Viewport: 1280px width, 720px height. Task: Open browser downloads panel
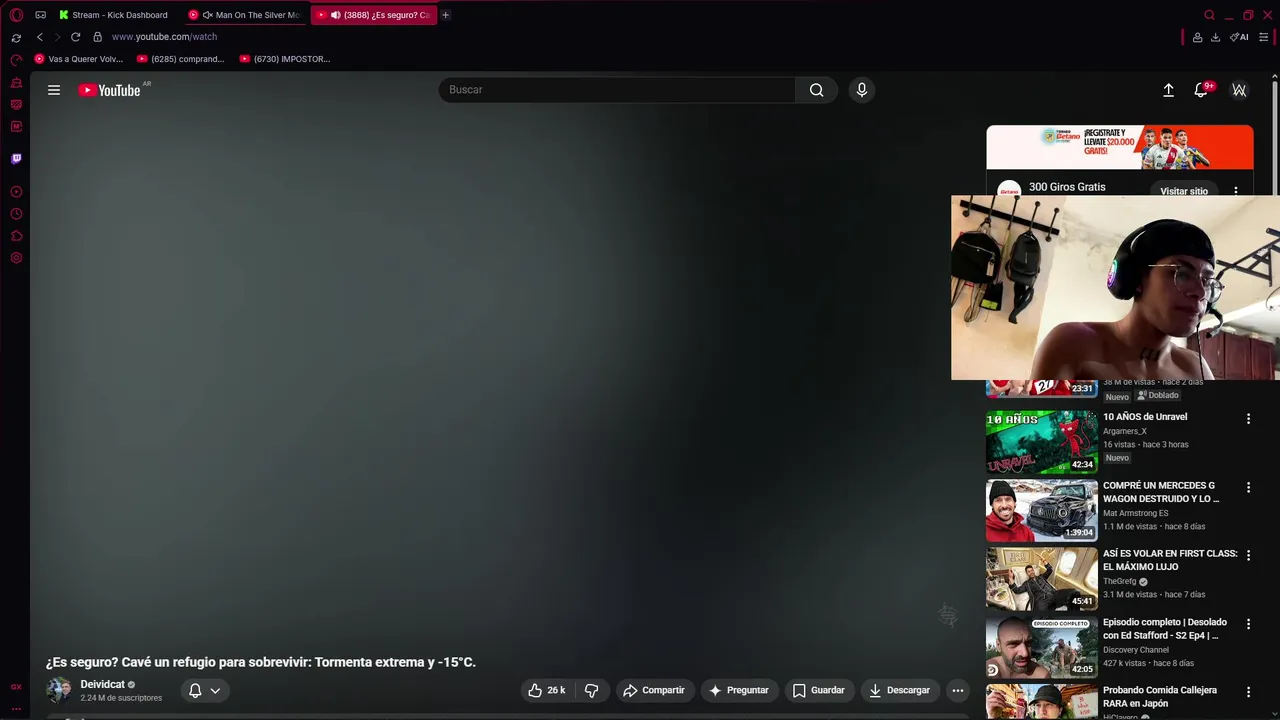point(1215,37)
